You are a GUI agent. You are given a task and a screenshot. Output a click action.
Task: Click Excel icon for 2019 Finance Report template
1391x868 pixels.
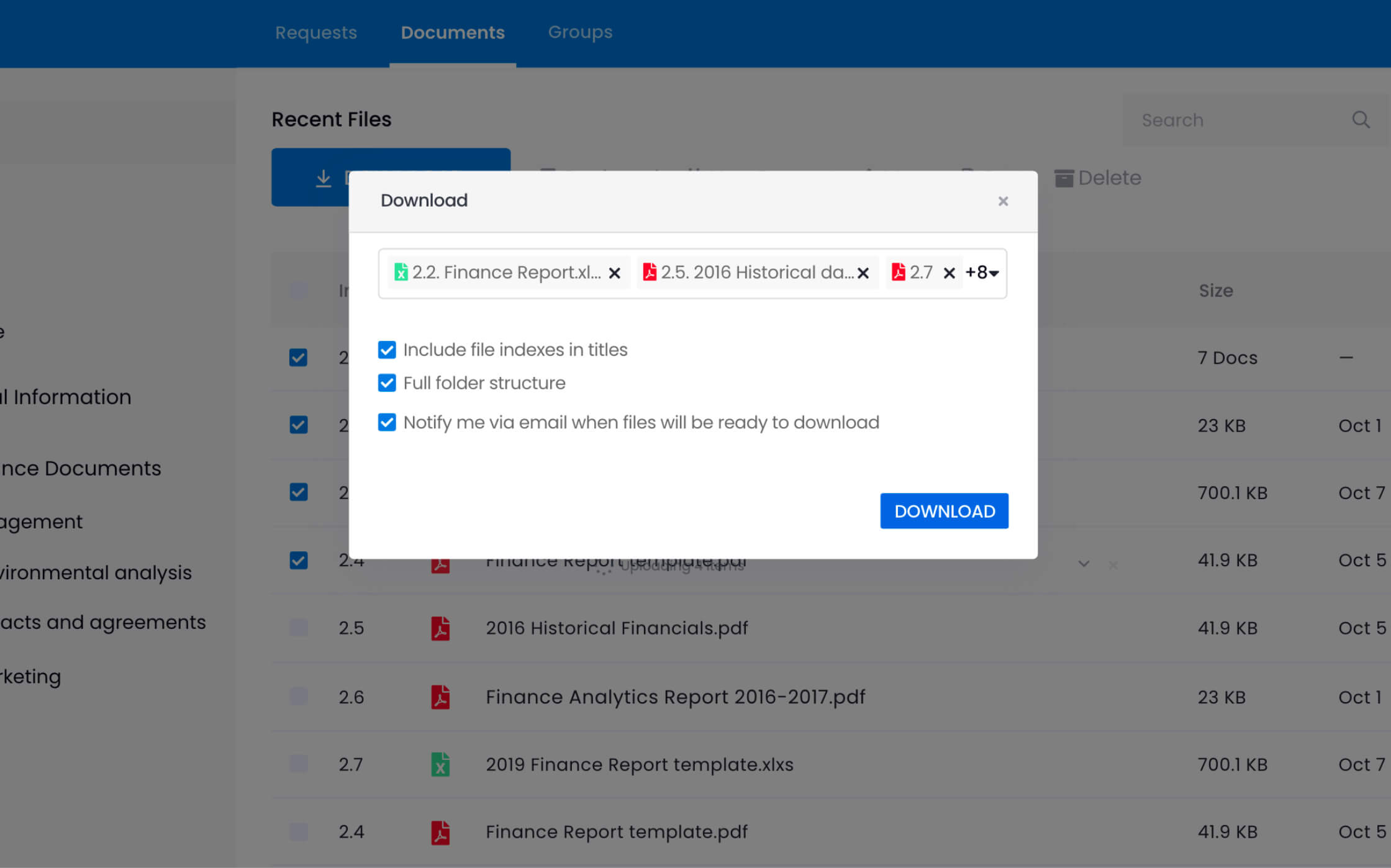point(440,764)
